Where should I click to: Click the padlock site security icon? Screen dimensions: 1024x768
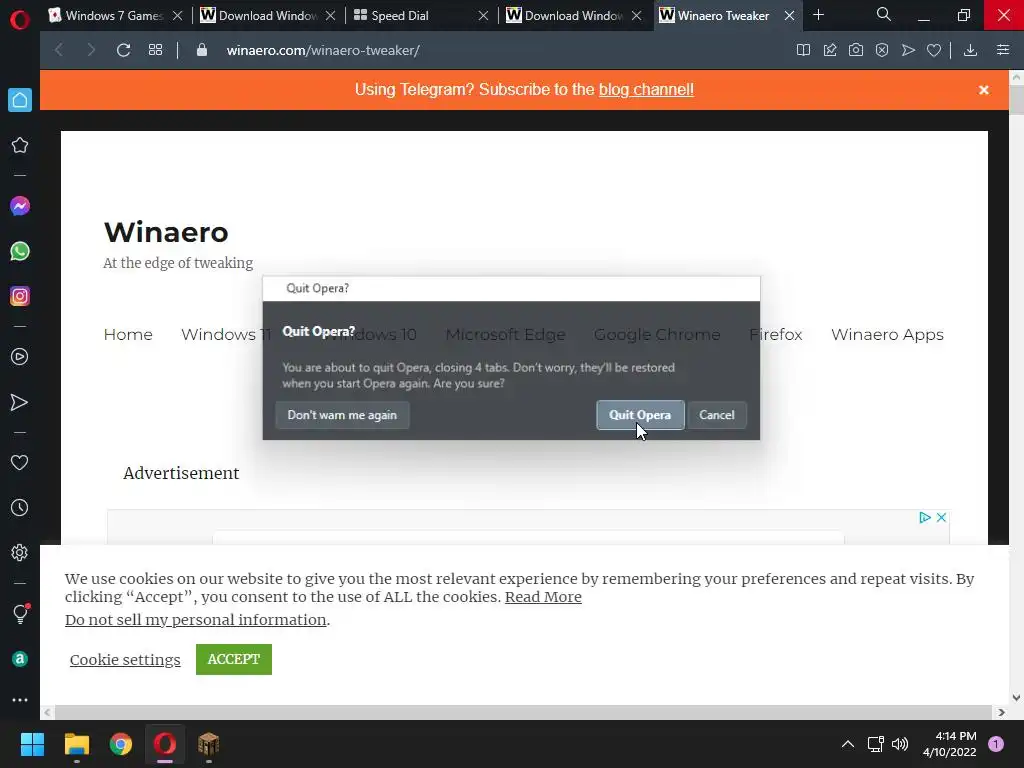pos(202,50)
